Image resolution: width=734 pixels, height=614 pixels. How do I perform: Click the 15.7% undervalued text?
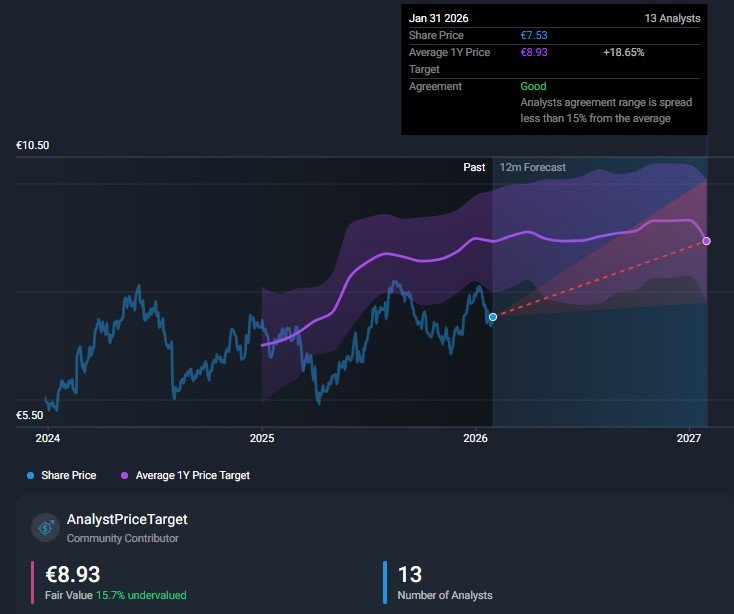click(x=140, y=595)
